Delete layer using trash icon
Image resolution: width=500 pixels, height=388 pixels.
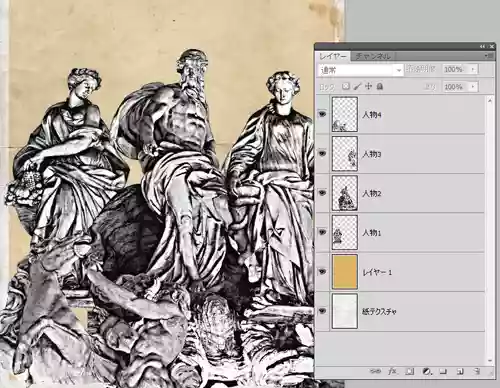pyautogui.click(x=477, y=371)
